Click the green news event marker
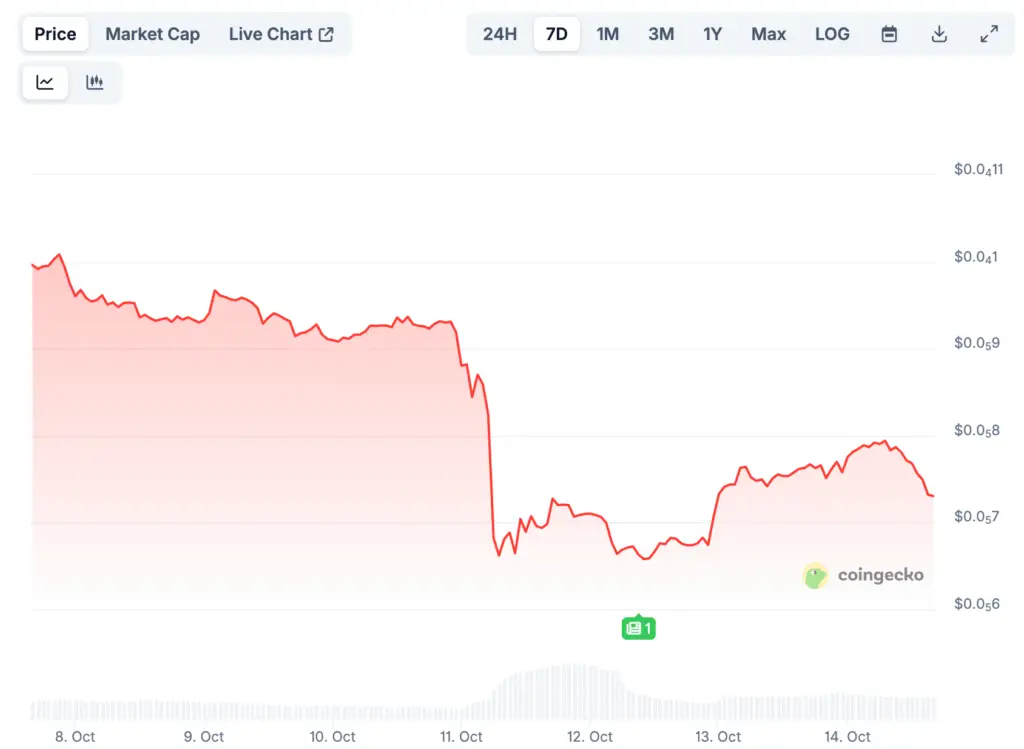The width and height of the screenshot is (1024, 749). tap(638, 628)
